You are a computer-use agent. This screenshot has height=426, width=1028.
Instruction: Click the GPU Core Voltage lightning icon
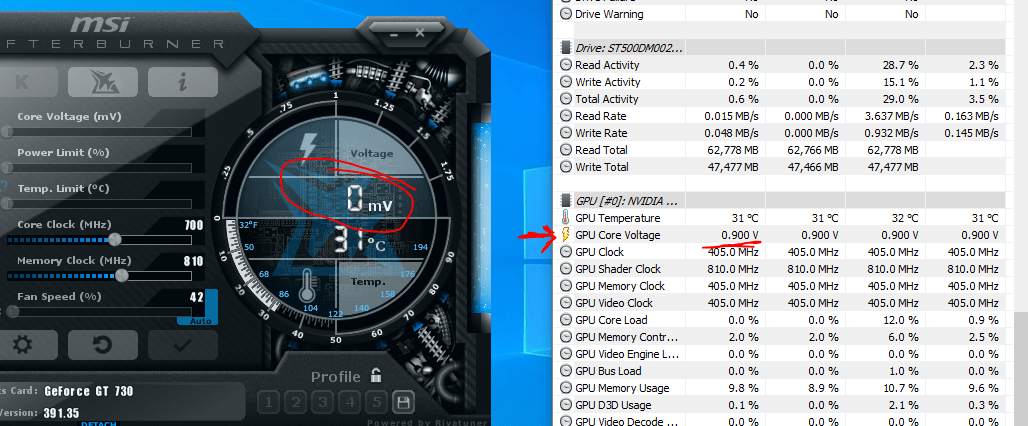(x=566, y=235)
